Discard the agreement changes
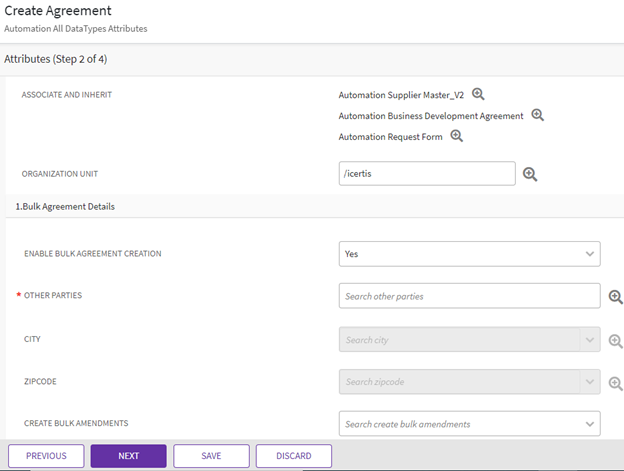Viewport: 624px width, 471px height. pos(293,456)
